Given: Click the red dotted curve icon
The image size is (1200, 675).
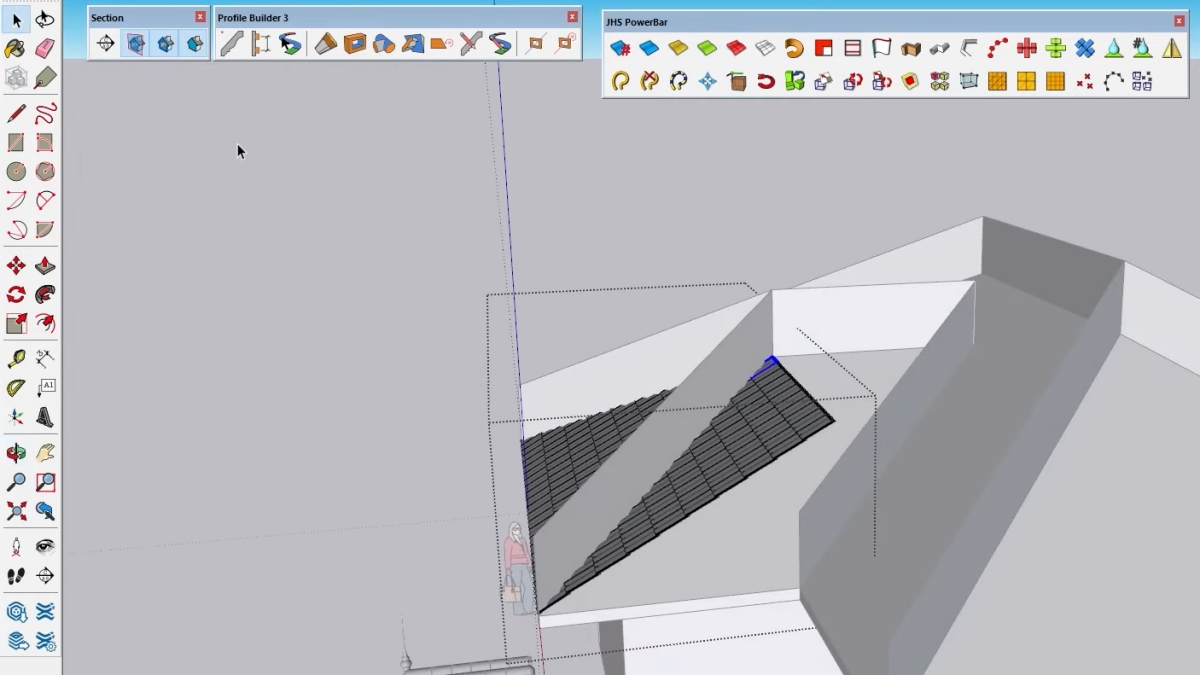Looking at the screenshot, I should coord(997,48).
